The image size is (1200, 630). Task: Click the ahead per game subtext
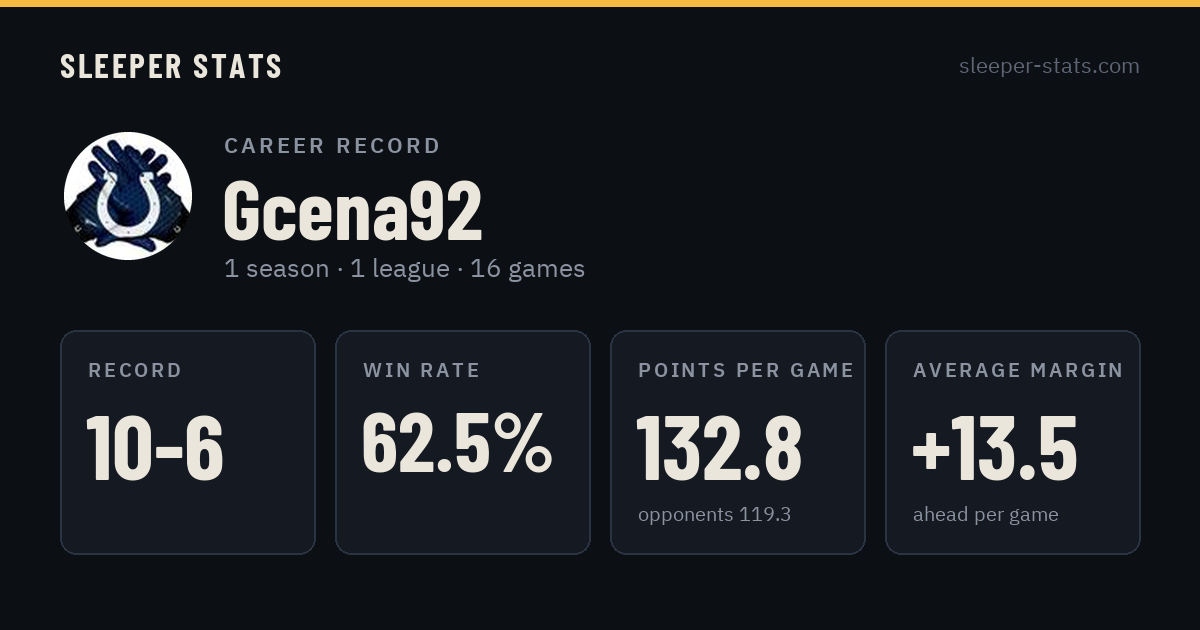(x=985, y=516)
